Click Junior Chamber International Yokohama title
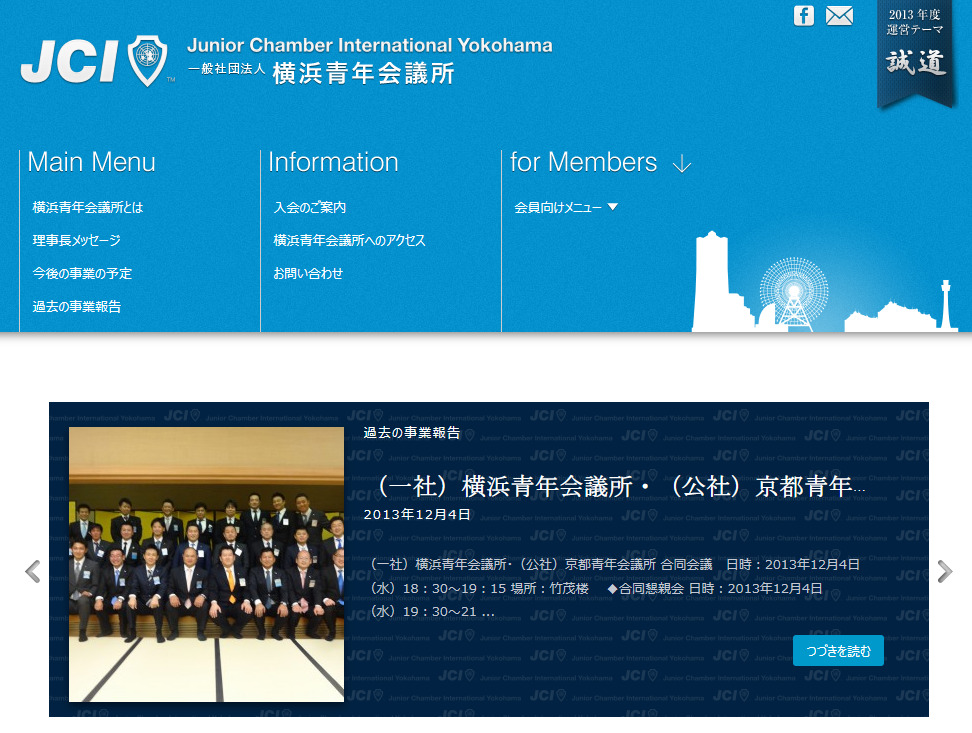Image resolution: width=972 pixels, height=733 pixels. click(369, 45)
